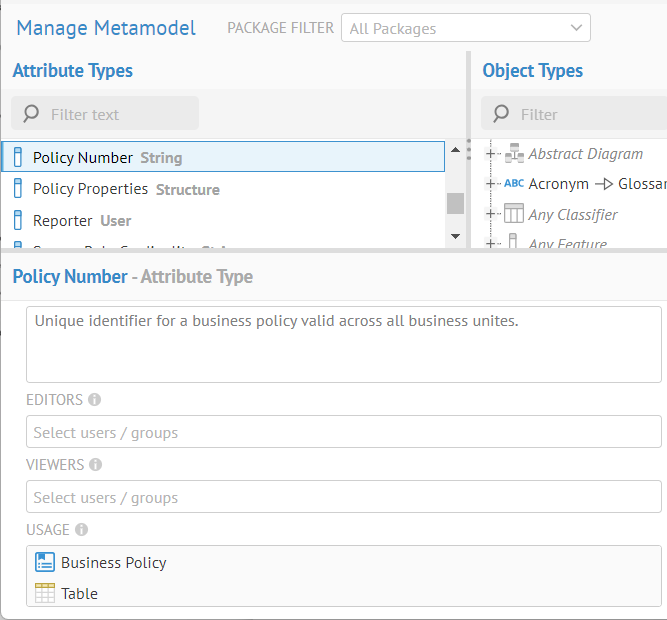
Task: Expand the Acronym tree node
Action: click(491, 184)
